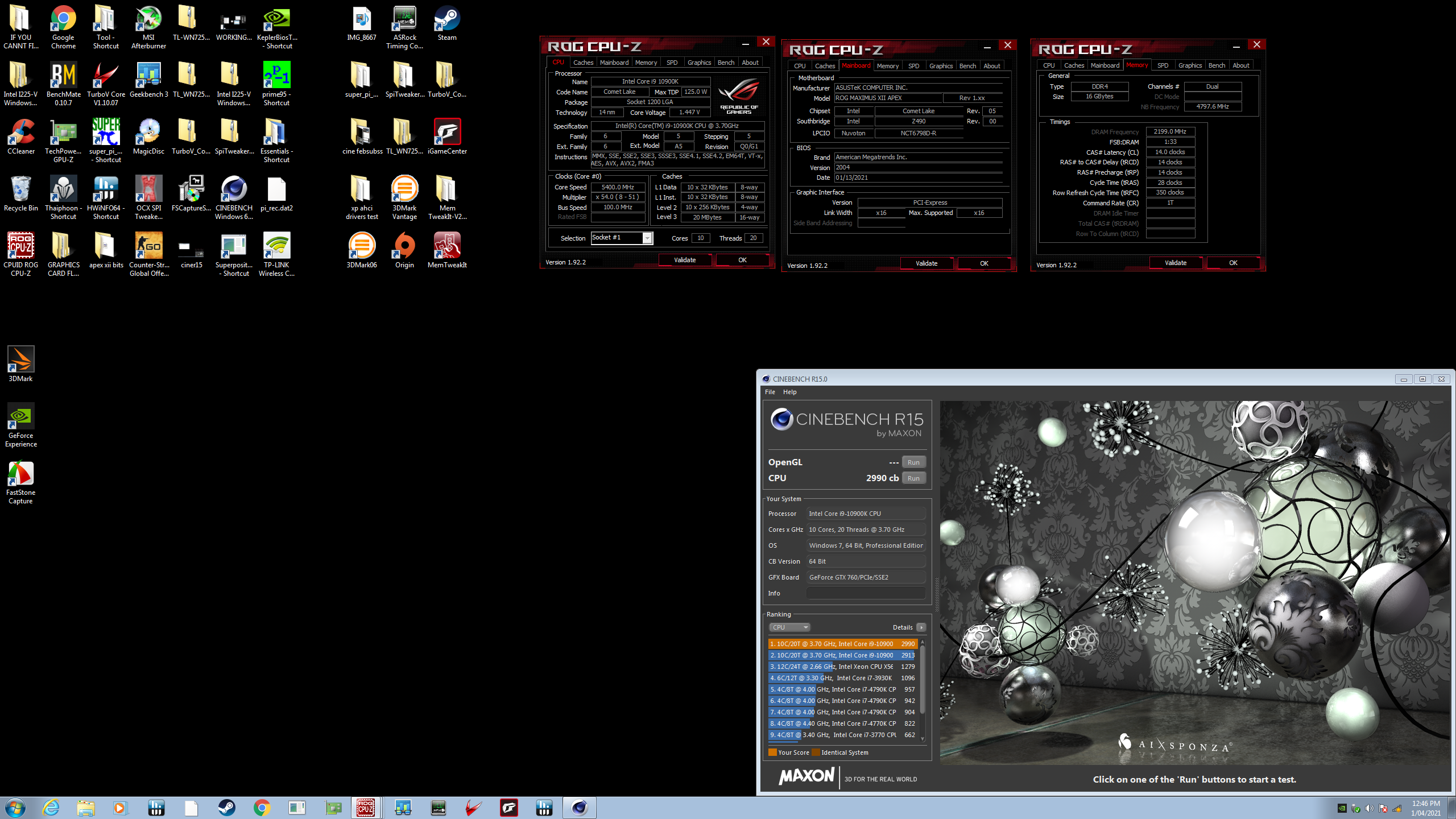
Task: Open Help menu in Cinebench
Action: point(789,392)
